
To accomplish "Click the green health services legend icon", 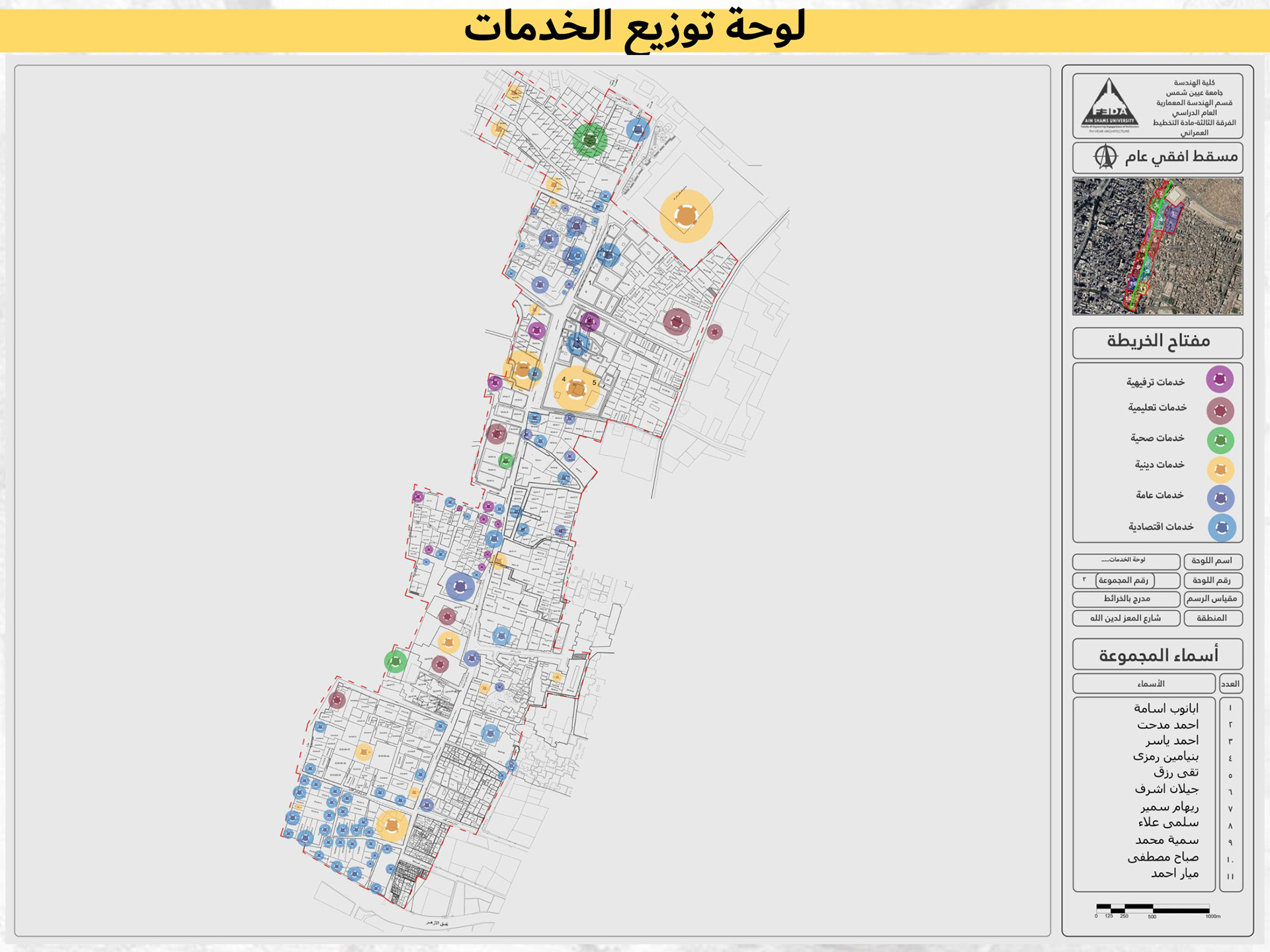I will point(1220,440).
